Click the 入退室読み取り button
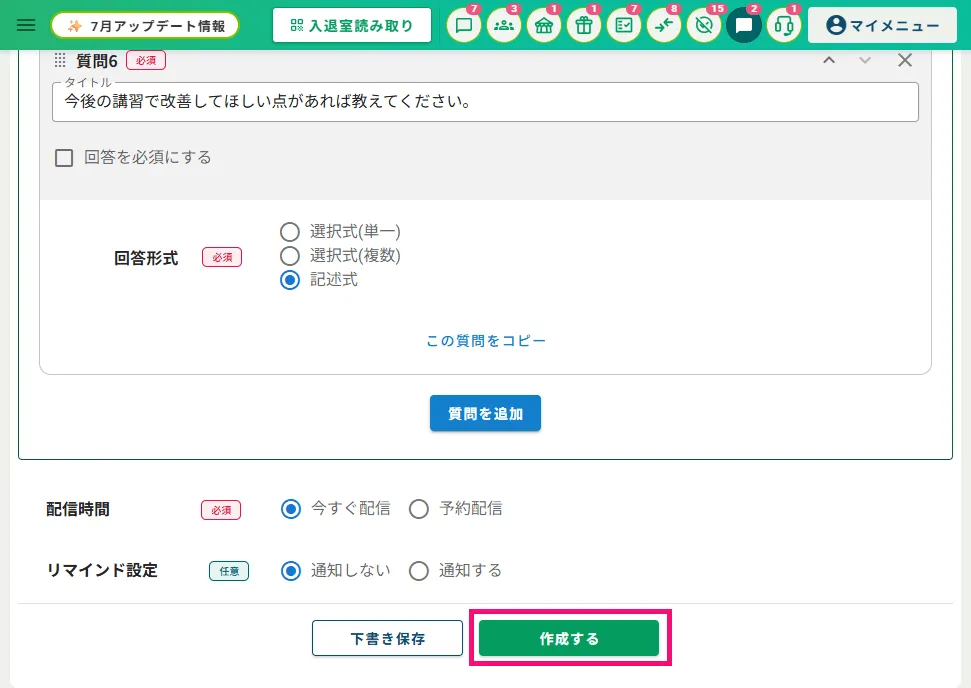This screenshot has width=971, height=688. click(352, 25)
